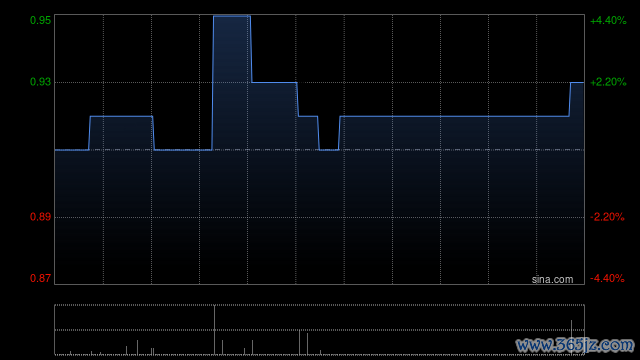The width and height of the screenshot is (640, 360).
Task: Click the last volume bar near right edge
Action: coord(571,338)
